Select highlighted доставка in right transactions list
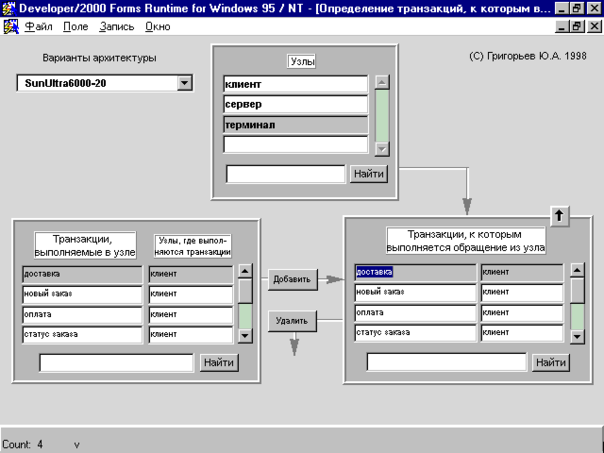604x453 pixels. [415, 272]
